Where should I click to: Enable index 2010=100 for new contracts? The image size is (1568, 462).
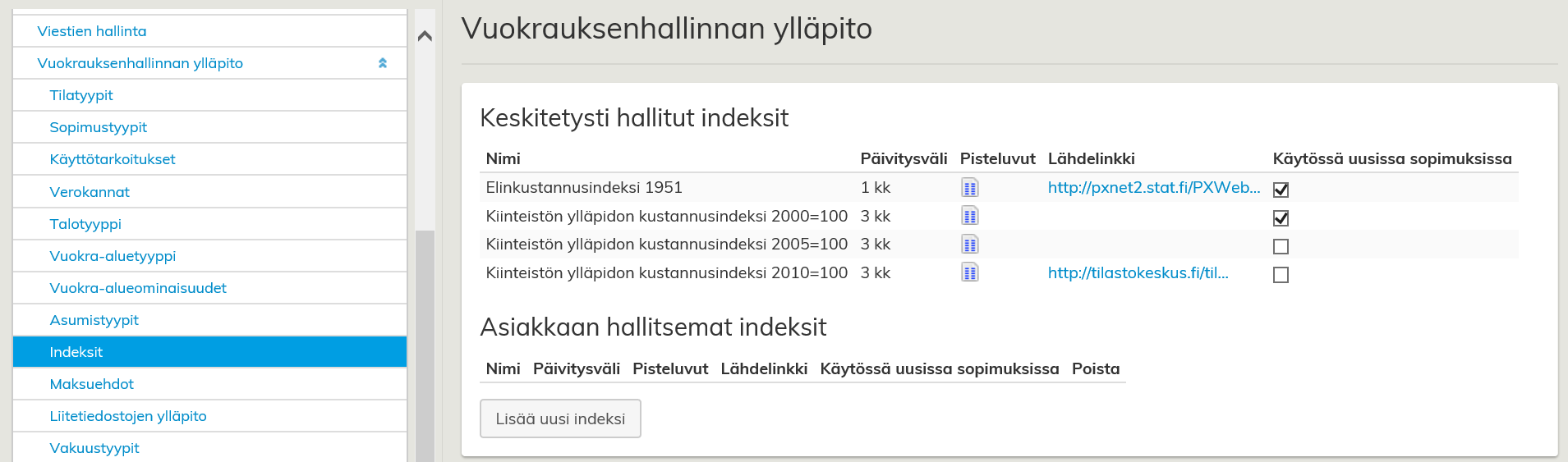[1281, 275]
